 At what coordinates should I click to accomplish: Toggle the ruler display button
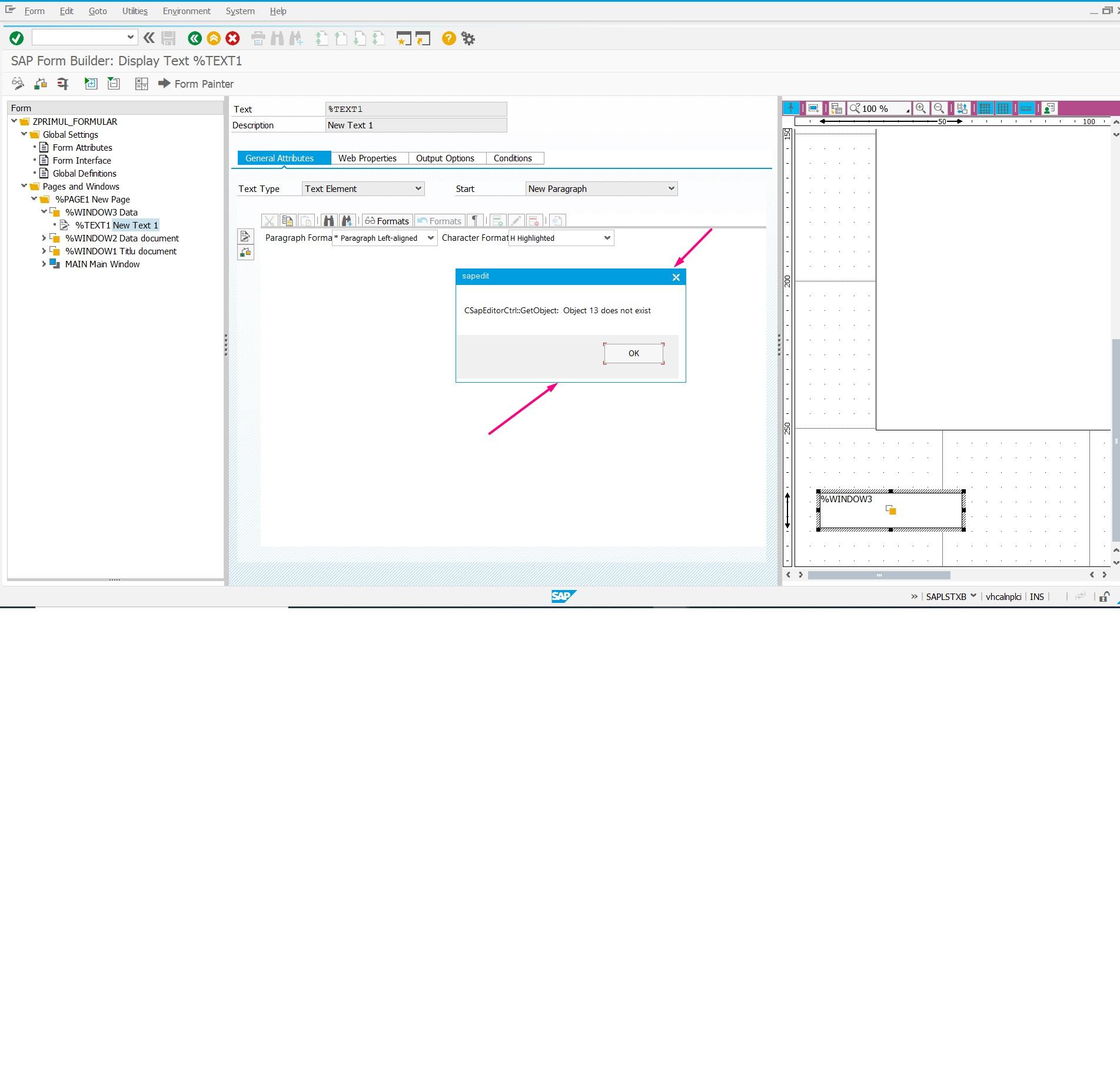1026,108
